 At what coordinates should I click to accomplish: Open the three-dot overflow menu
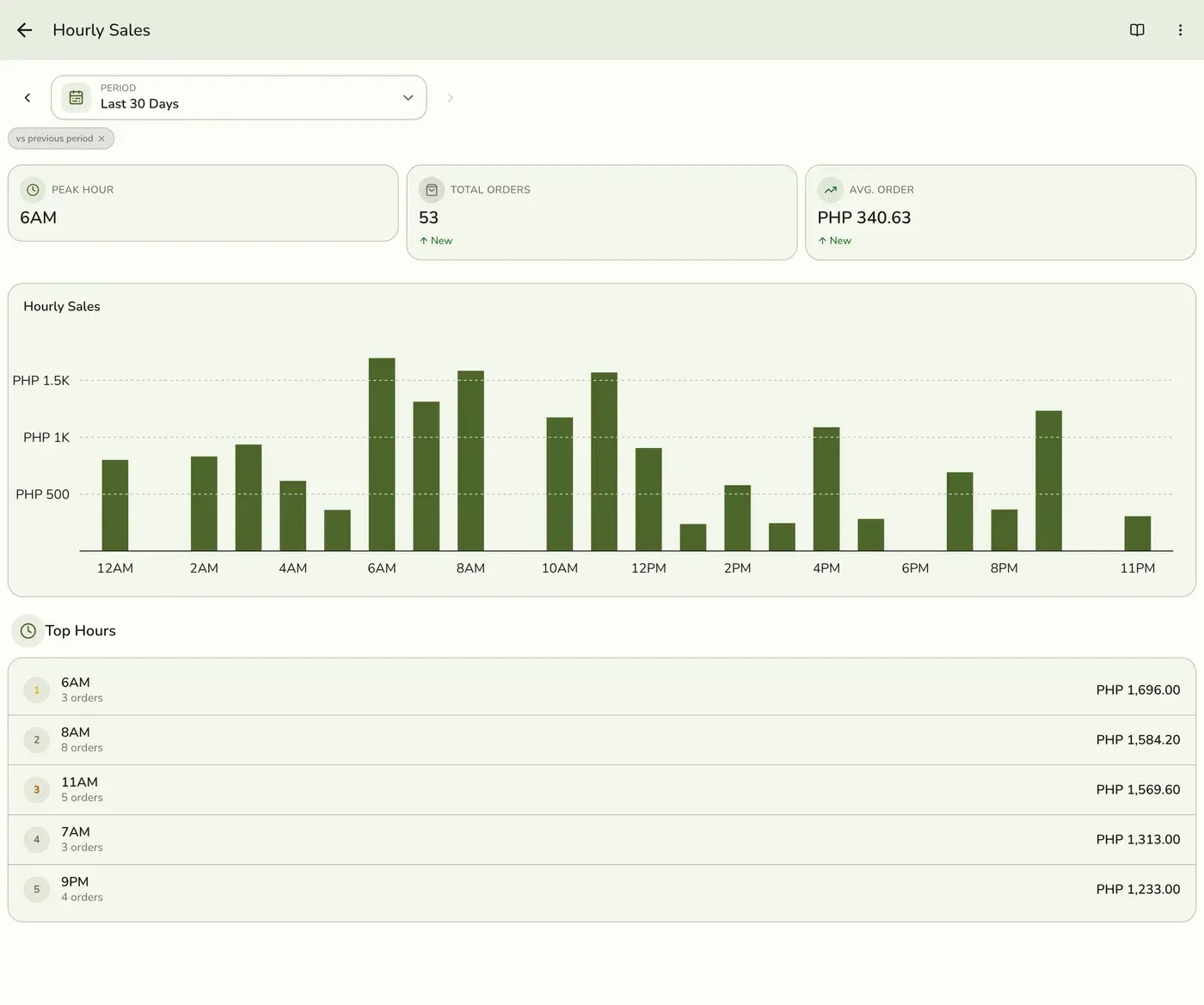click(1180, 30)
